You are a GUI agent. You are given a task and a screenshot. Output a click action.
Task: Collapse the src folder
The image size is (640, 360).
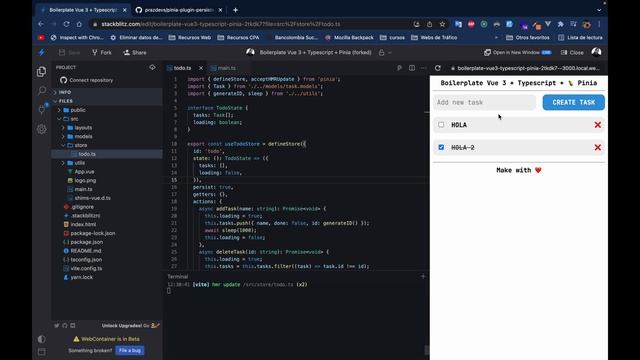click(74, 119)
